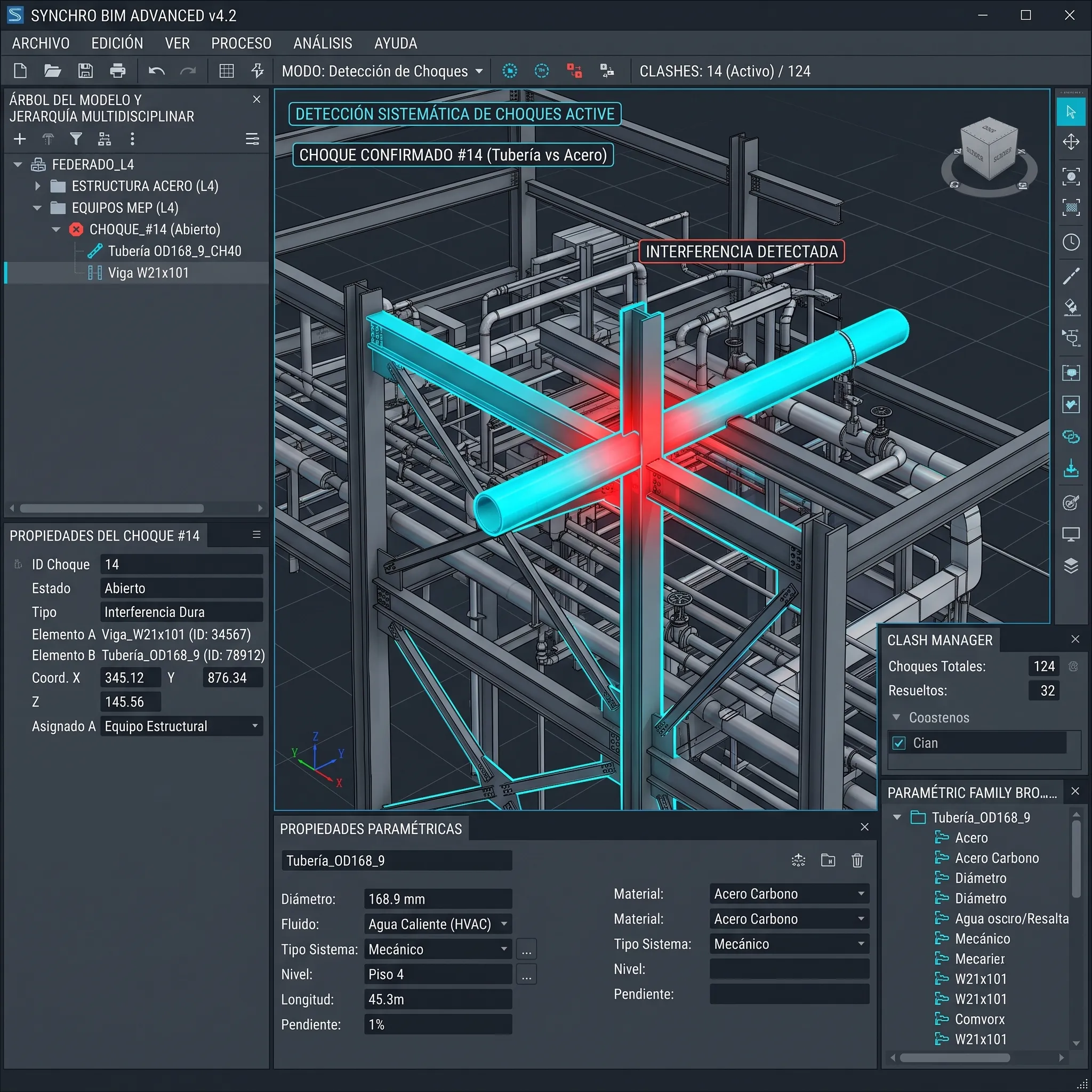The image size is (1092, 1092).
Task: Click the view cube navigator
Action: point(989,156)
